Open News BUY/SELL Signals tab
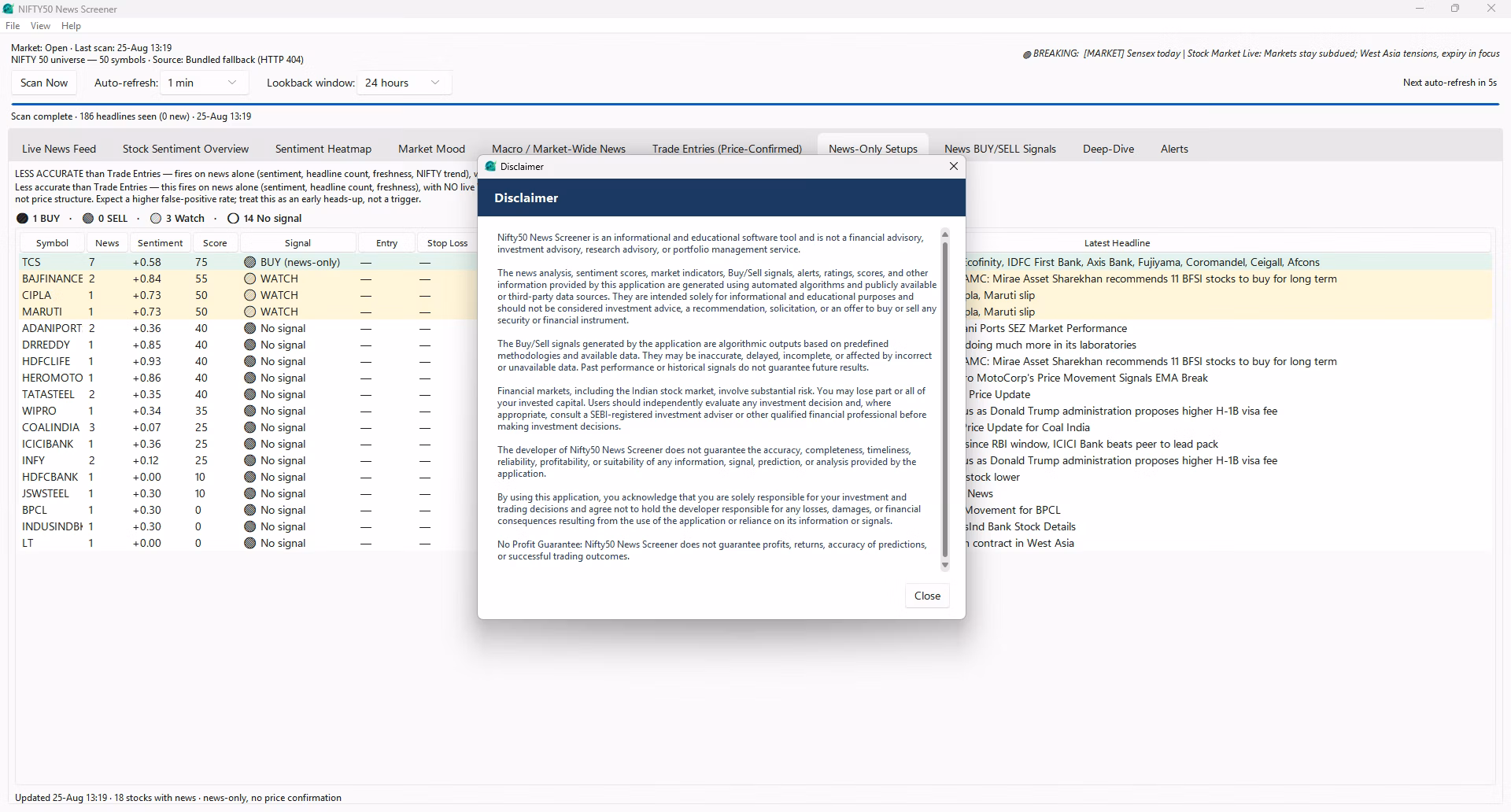This screenshot has width=1511, height=812. coord(1000,149)
